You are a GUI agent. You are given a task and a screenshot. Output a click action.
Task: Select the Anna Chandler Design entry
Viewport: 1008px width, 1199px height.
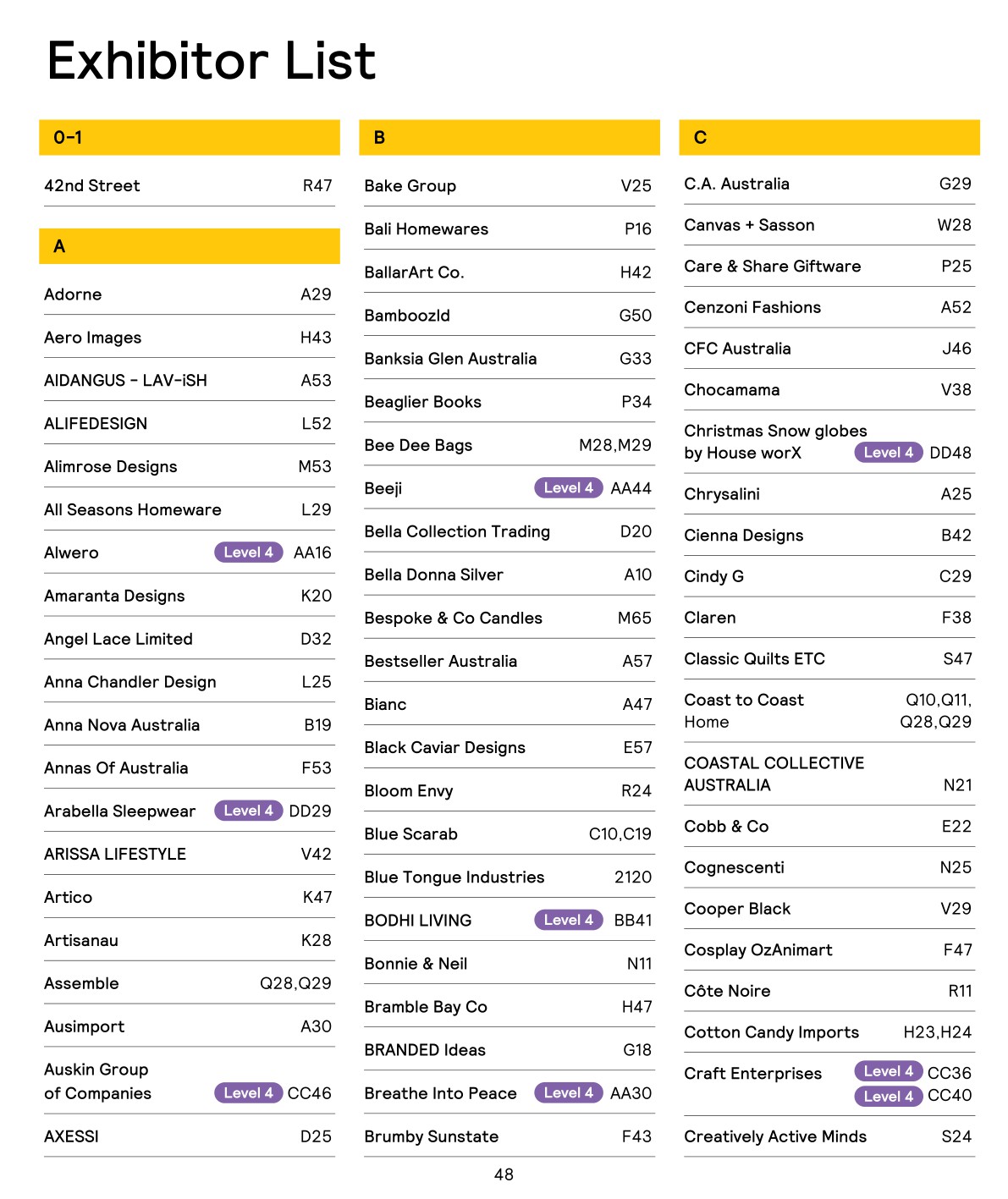pyautogui.click(x=130, y=682)
